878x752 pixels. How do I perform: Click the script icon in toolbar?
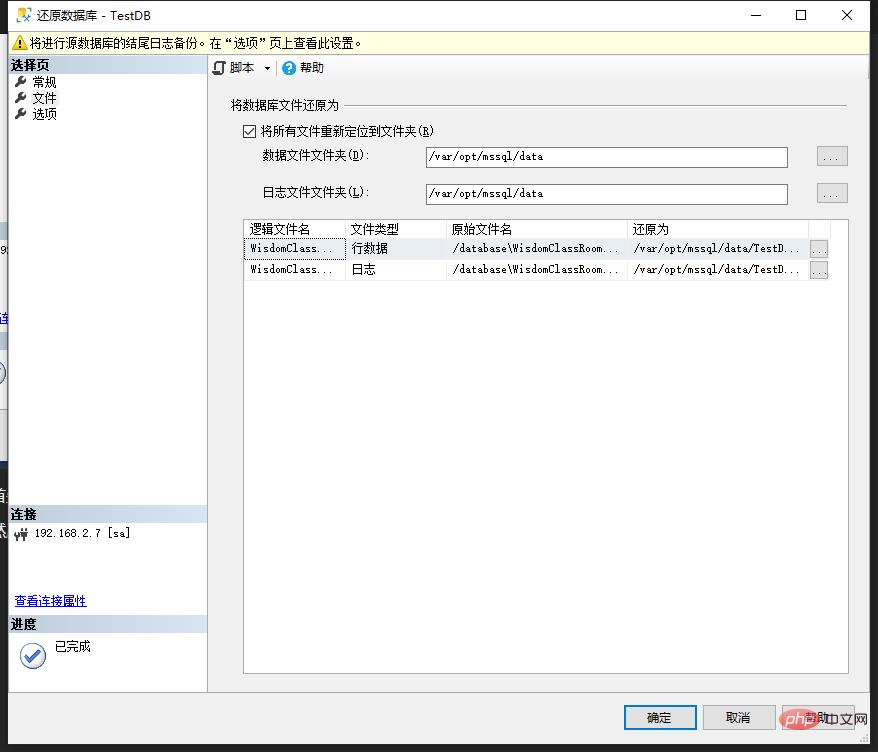coord(219,68)
